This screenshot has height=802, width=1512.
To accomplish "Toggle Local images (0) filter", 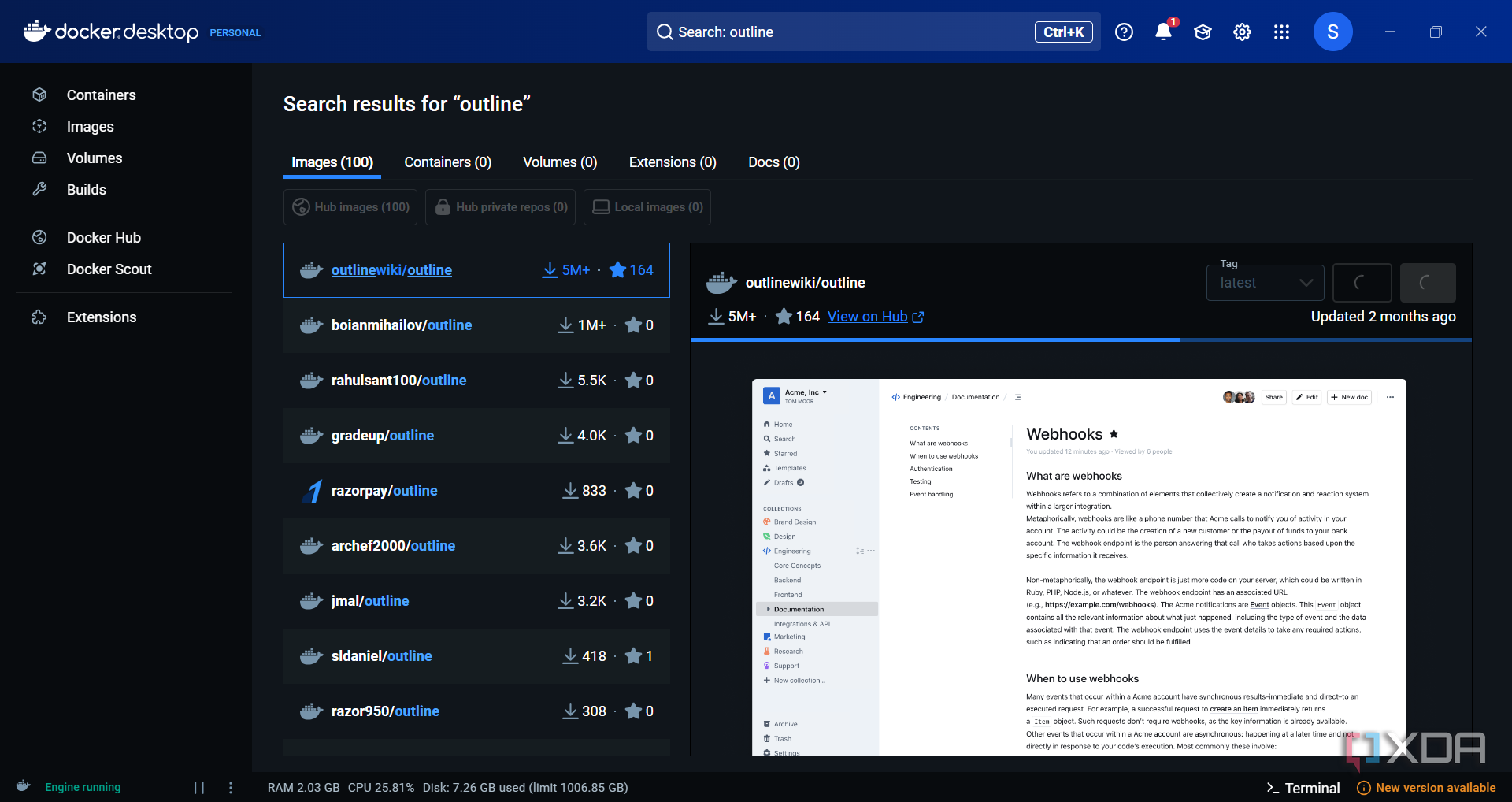I will (647, 207).
